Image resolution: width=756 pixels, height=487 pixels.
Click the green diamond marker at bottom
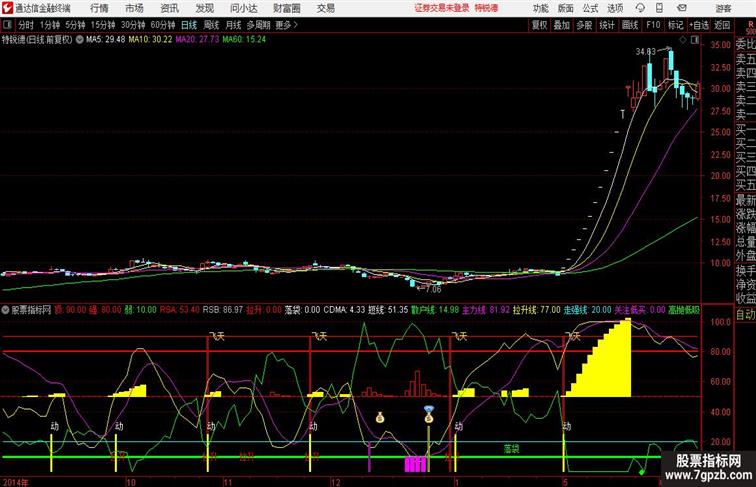pos(641,471)
